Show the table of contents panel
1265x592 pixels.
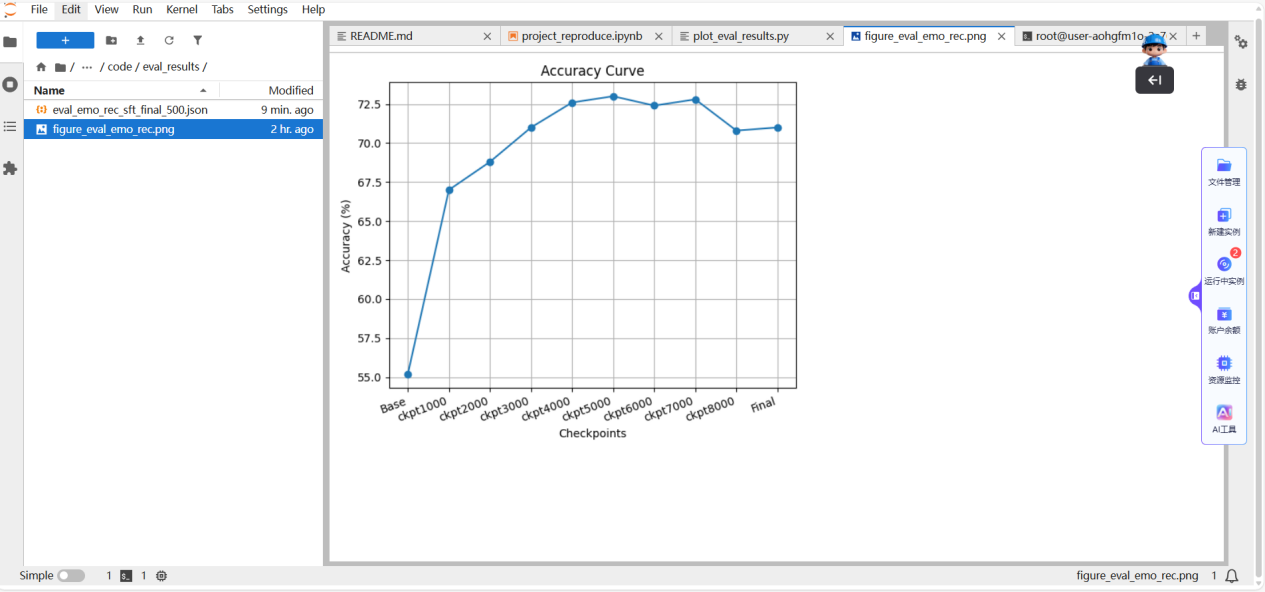point(10,127)
